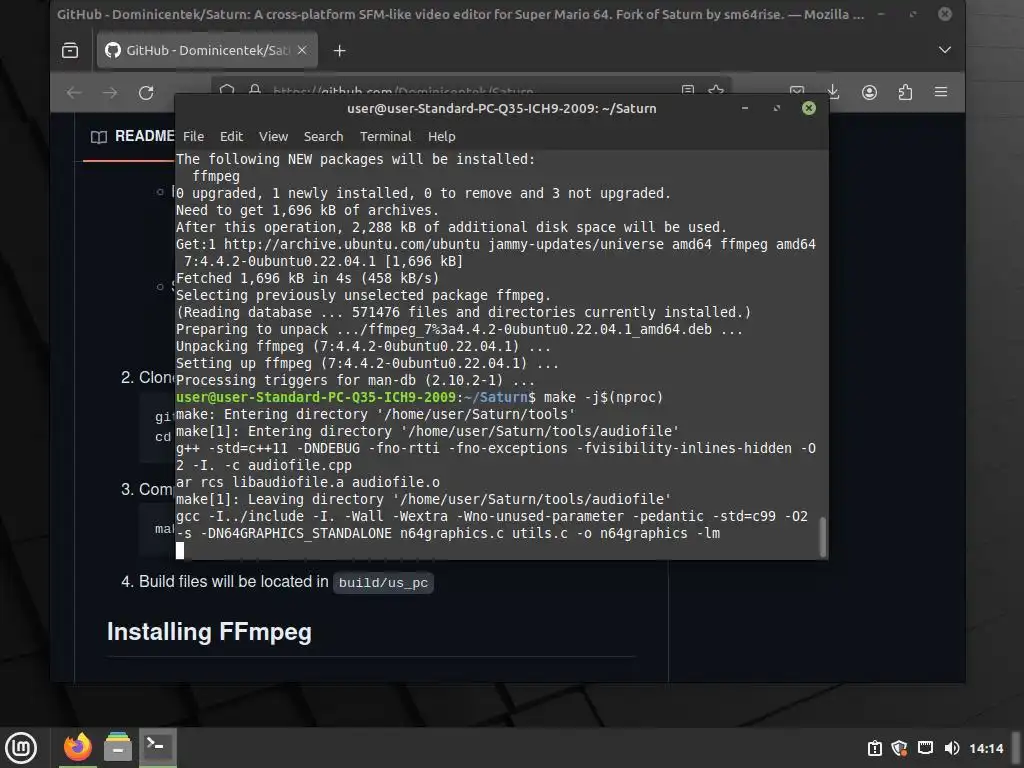The width and height of the screenshot is (1024, 768).
Task: Click the show desktop strip at panel end
Action: [1017, 748]
